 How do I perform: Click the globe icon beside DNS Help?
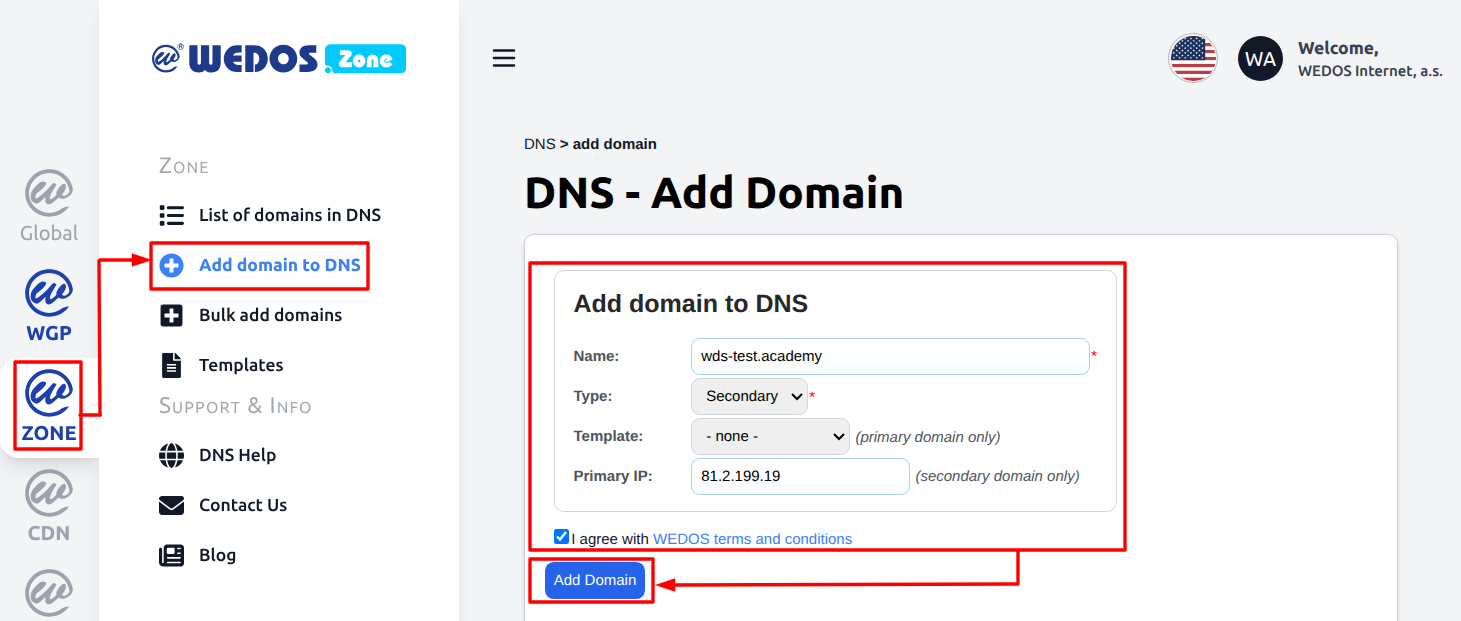point(171,455)
